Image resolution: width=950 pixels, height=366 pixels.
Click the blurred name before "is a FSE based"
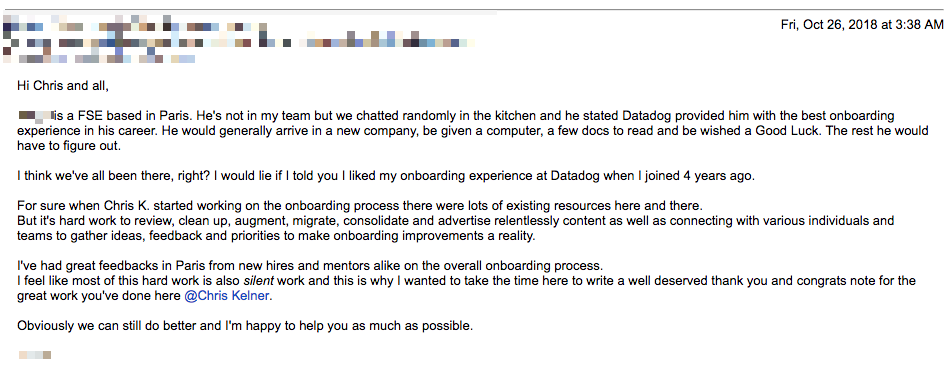35,115
